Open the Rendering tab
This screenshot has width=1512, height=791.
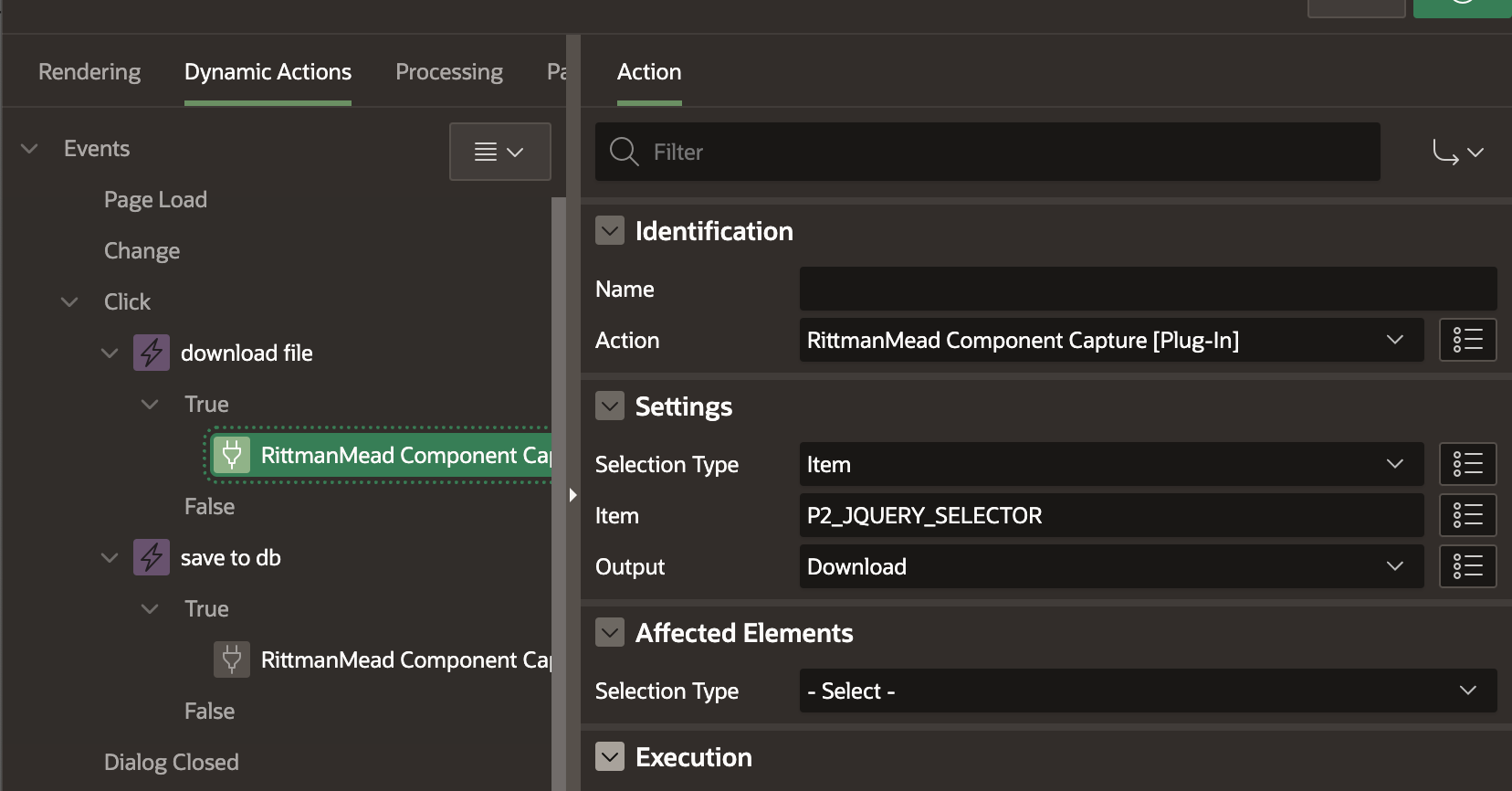tap(89, 71)
